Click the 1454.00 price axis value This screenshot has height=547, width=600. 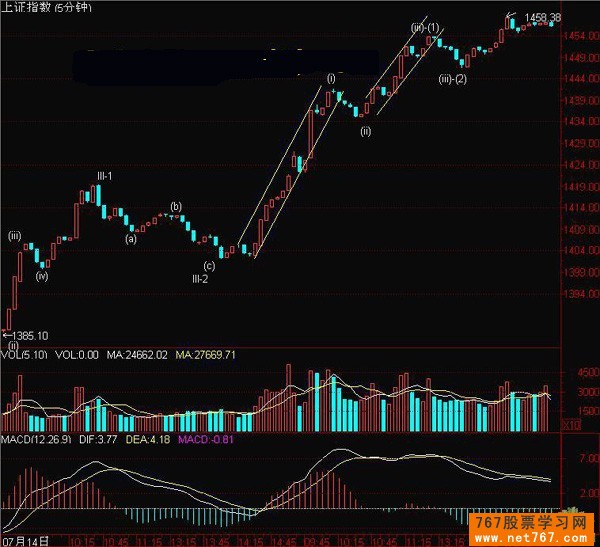pos(582,36)
